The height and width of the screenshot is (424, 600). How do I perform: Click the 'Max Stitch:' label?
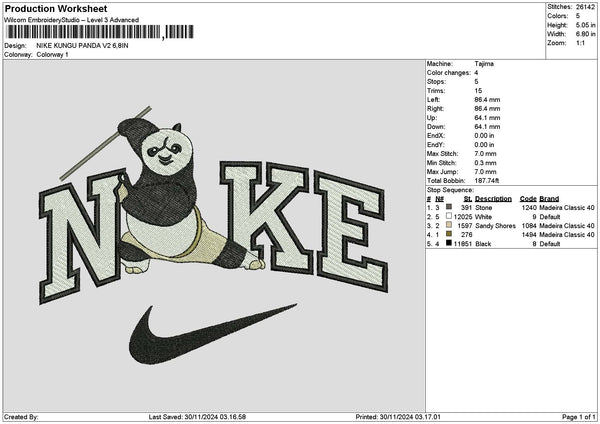point(442,154)
